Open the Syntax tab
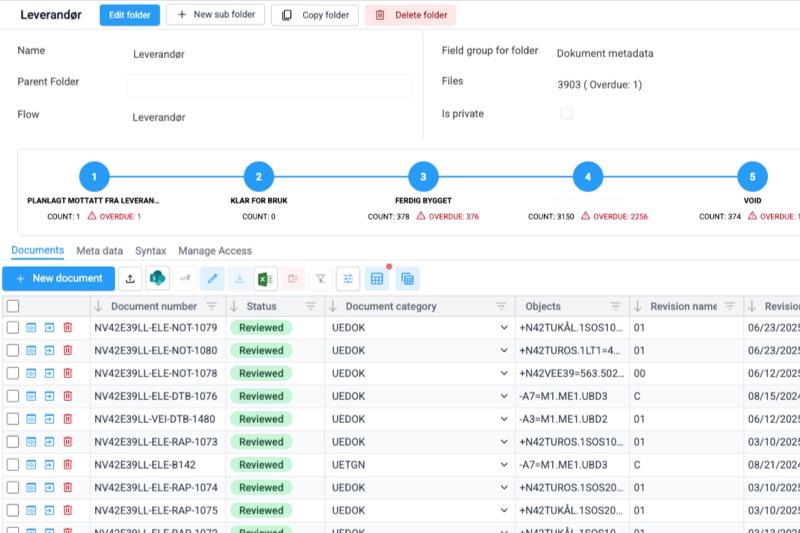 coord(151,250)
